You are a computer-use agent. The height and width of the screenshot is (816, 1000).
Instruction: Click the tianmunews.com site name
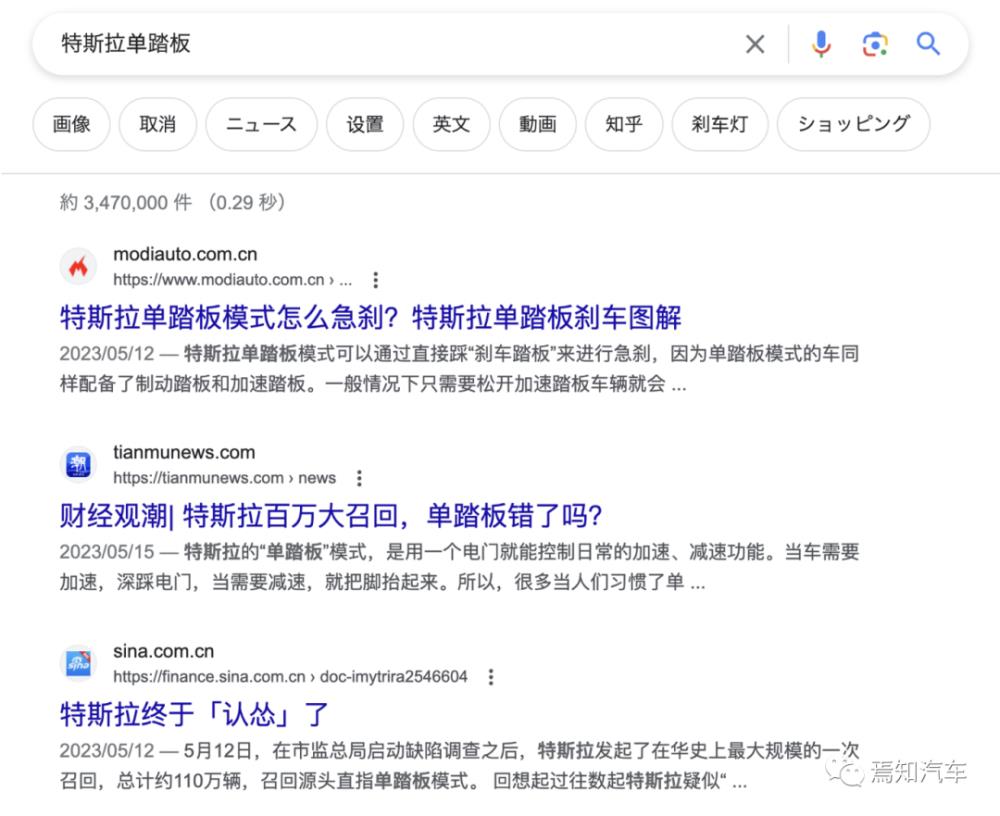184,452
